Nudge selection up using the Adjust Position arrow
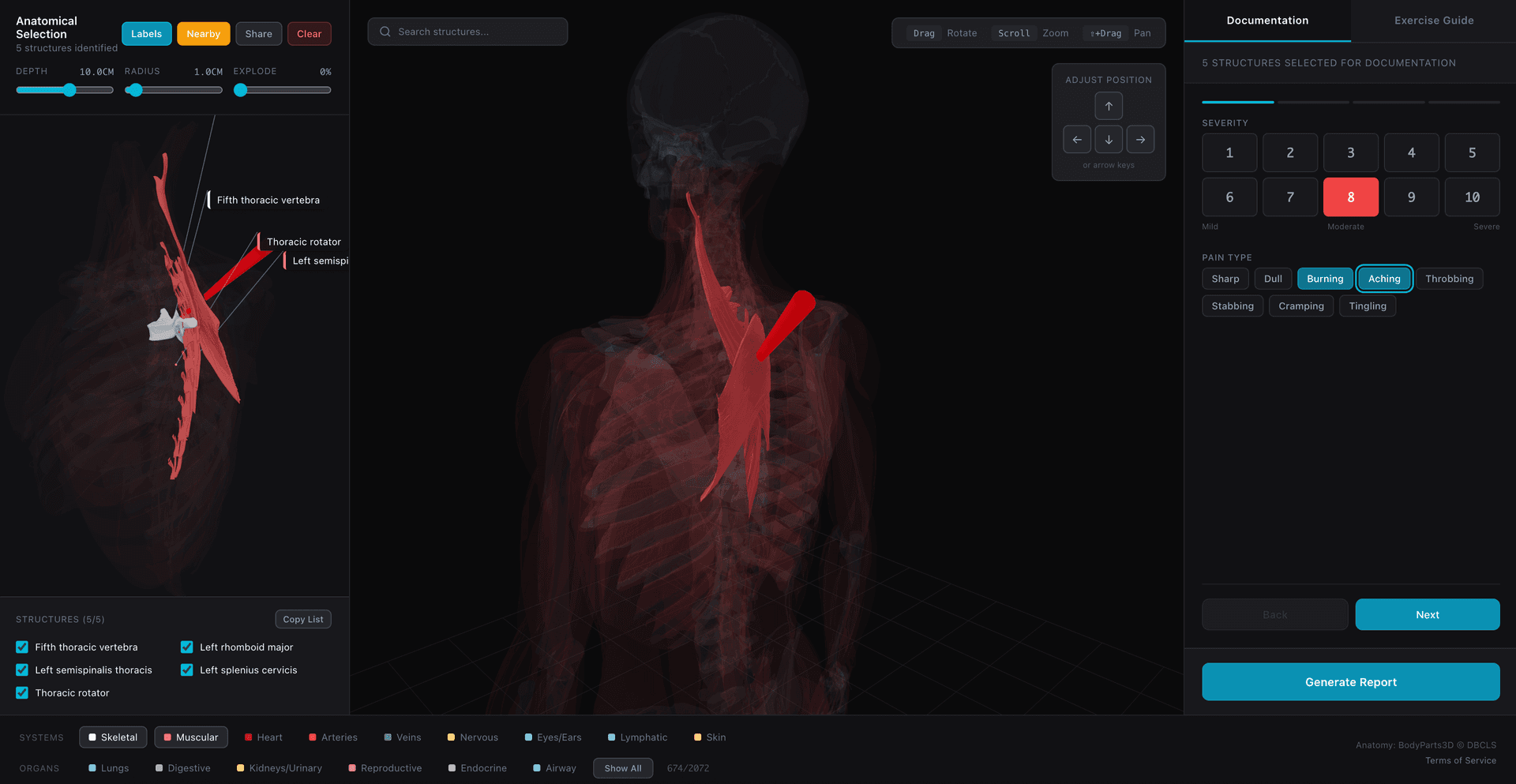 coord(1109,105)
